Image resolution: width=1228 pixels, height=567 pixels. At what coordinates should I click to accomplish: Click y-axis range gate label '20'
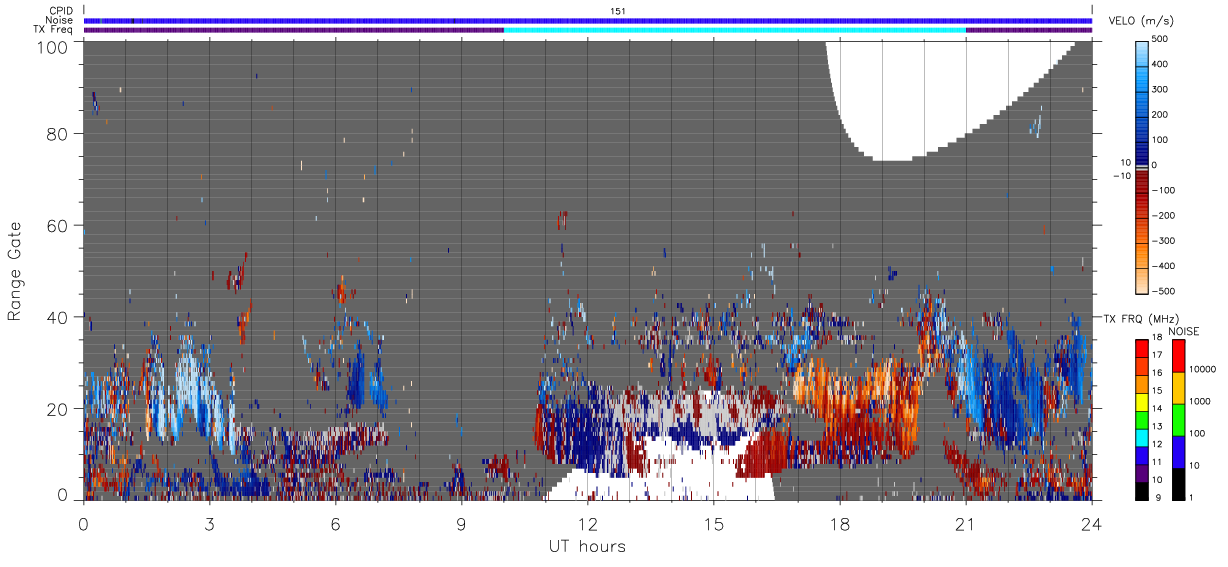click(57, 409)
